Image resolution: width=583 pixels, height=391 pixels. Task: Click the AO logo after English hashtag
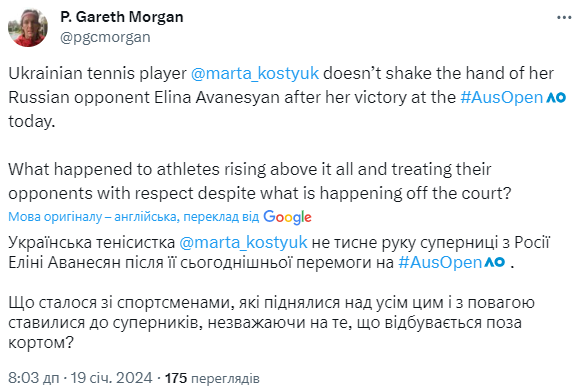556,98
